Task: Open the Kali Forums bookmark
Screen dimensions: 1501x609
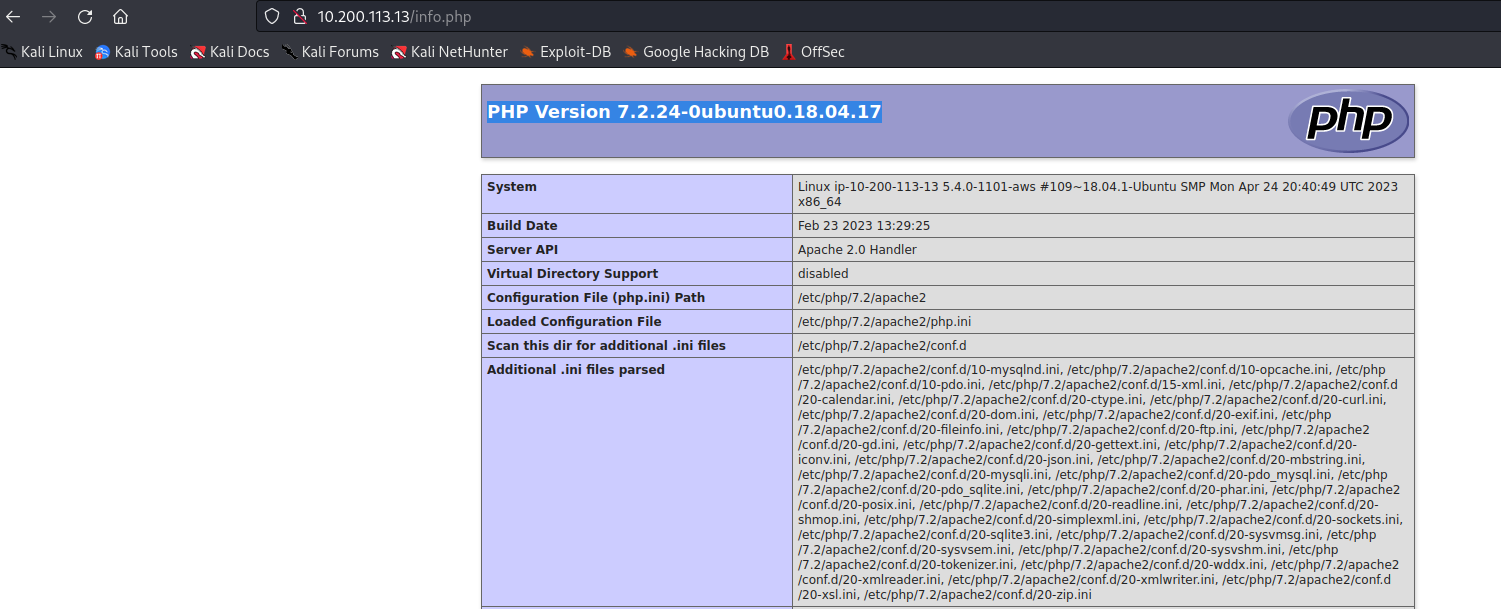Action: point(330,52)
